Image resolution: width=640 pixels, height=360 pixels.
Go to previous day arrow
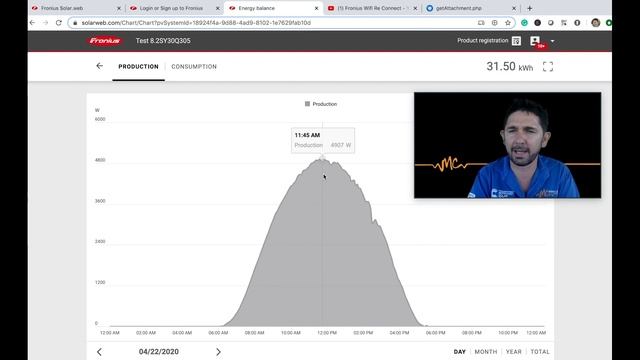tap(99, 352)
